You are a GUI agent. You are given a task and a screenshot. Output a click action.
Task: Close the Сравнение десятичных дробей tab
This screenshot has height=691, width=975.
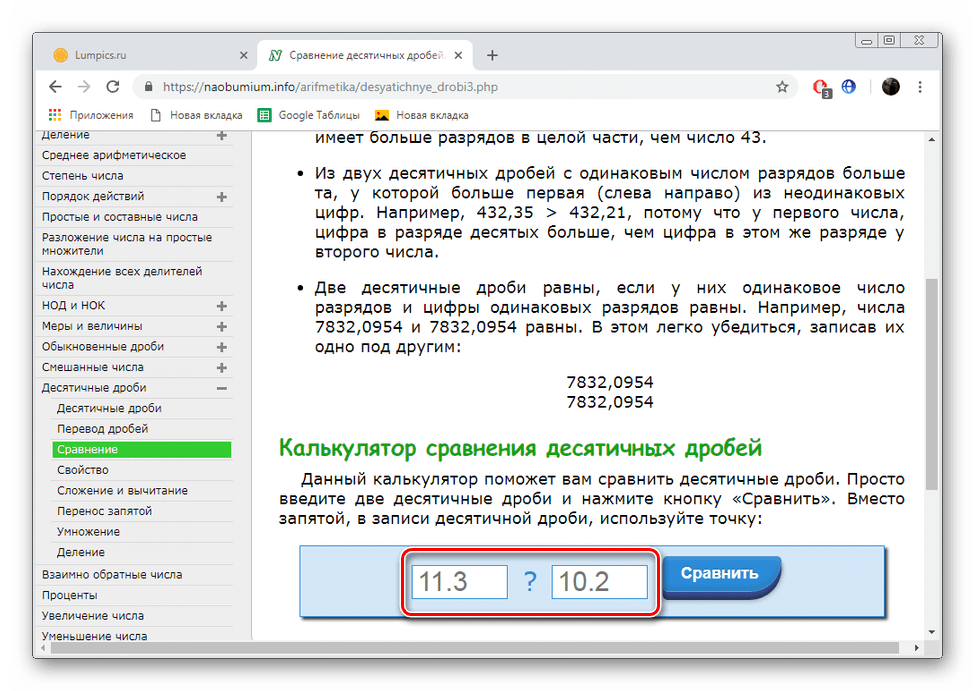click(x=458, y=55)
